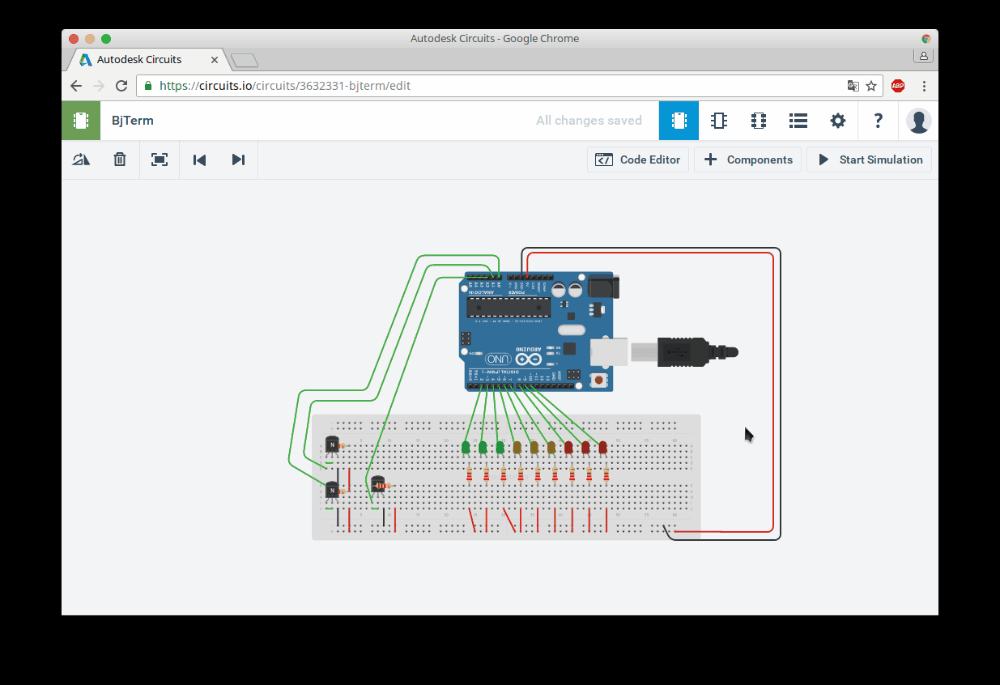The width and height of the screenshot is (1000, 685).
Task: Open the Components panel
Action: coord(747,159)
